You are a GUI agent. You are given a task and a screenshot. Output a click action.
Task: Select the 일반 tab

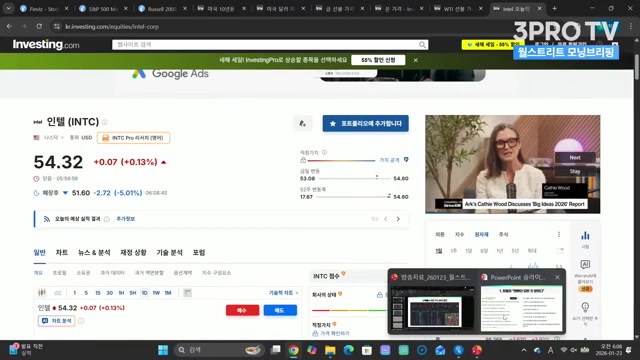[x=40, y=253]
